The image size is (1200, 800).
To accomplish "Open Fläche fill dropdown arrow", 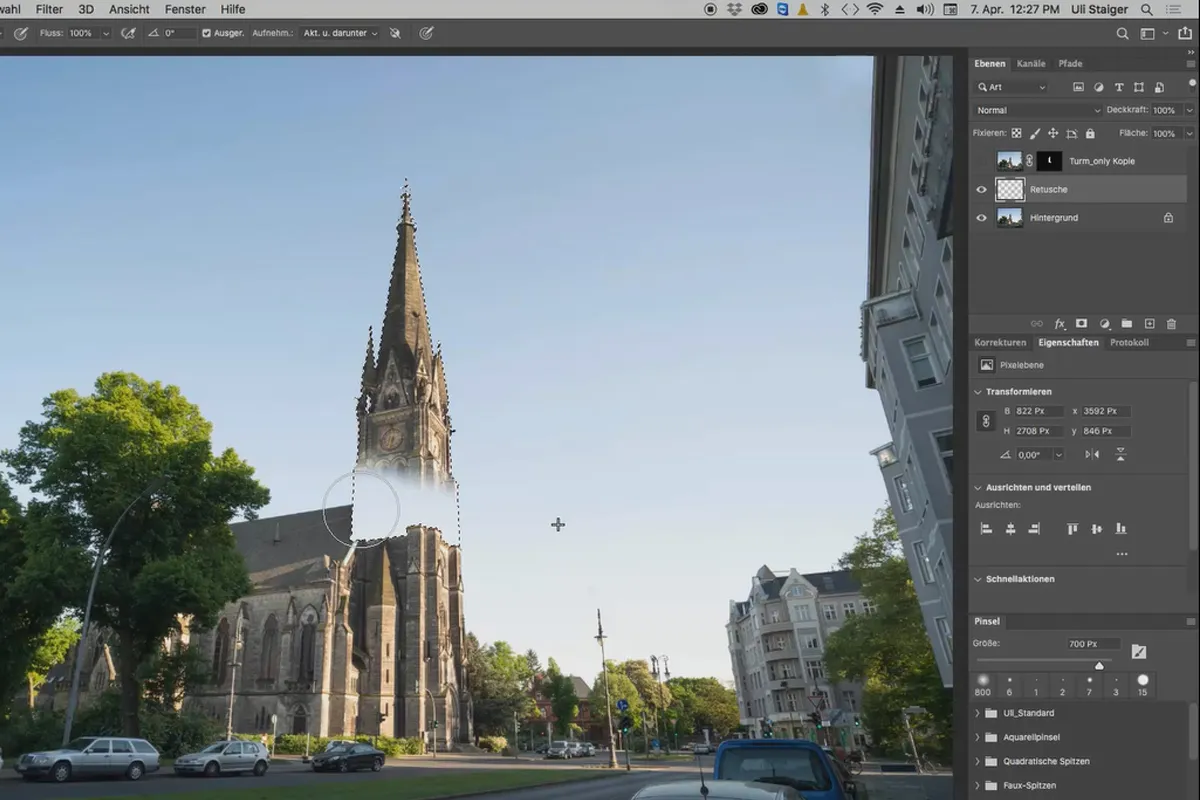I will click(x=1189, y=133).
